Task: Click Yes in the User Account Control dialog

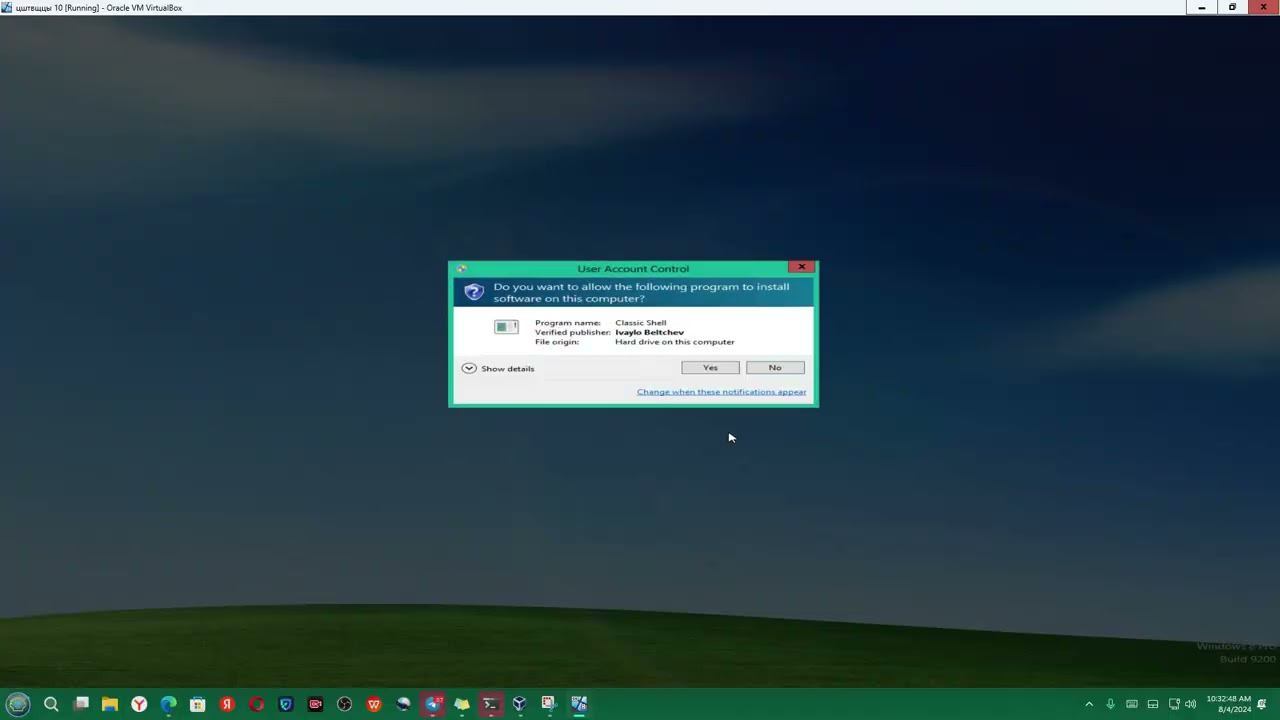Action: coord(710,368)
